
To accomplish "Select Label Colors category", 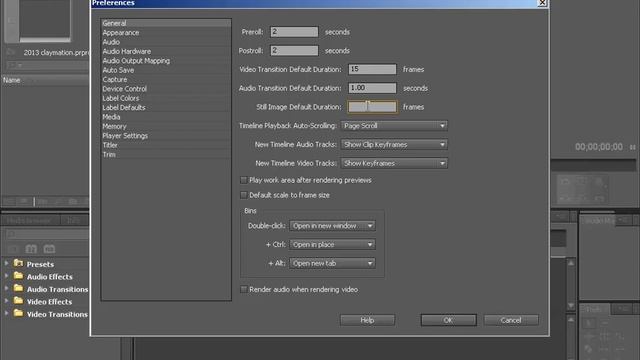I will [x=166, y=98].
